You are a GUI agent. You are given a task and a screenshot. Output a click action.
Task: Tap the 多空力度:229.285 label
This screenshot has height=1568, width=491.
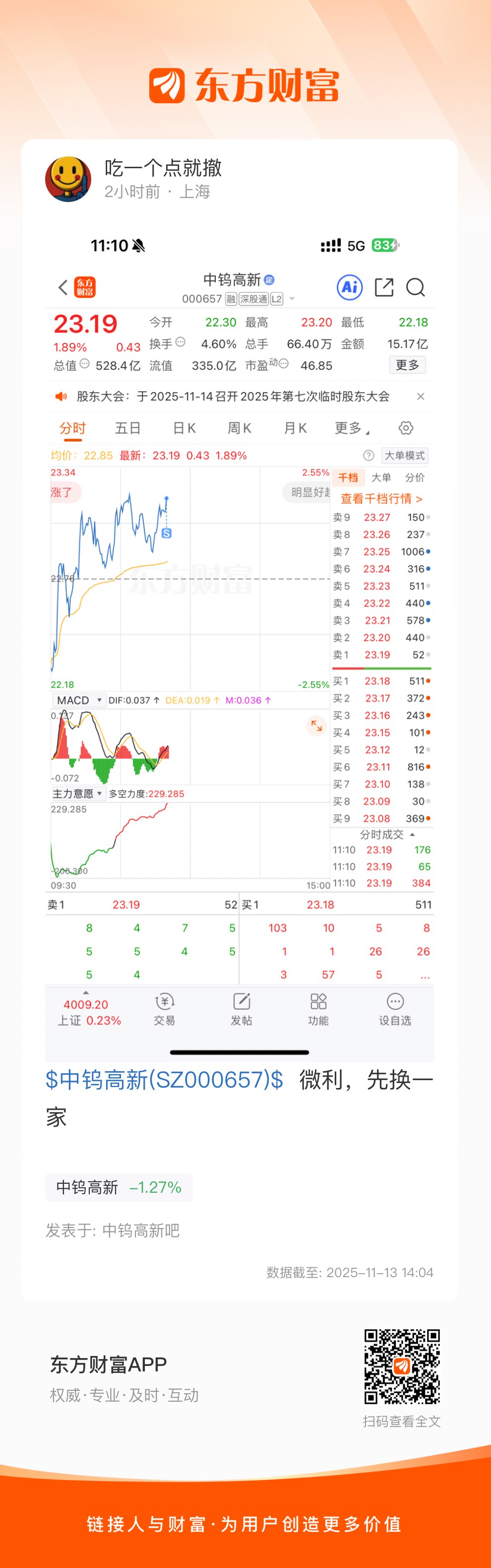pos(146,794)
